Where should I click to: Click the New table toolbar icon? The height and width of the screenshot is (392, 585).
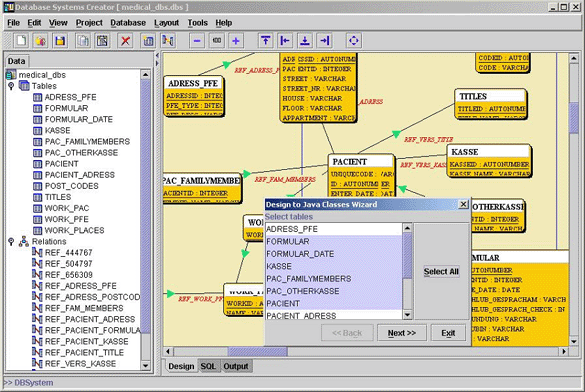(x=148, y=40)
